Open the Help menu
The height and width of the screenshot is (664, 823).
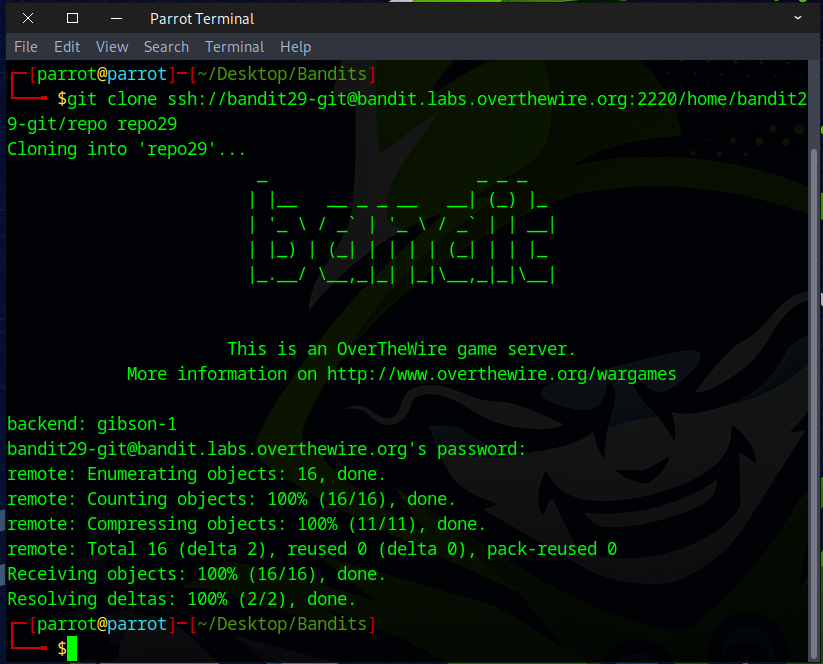coord(295,47)
